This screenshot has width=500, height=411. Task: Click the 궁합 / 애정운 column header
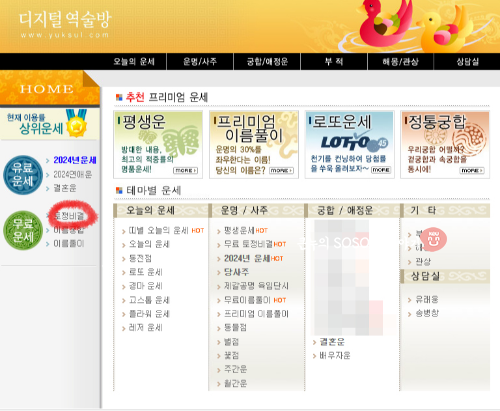click(352, 210)
